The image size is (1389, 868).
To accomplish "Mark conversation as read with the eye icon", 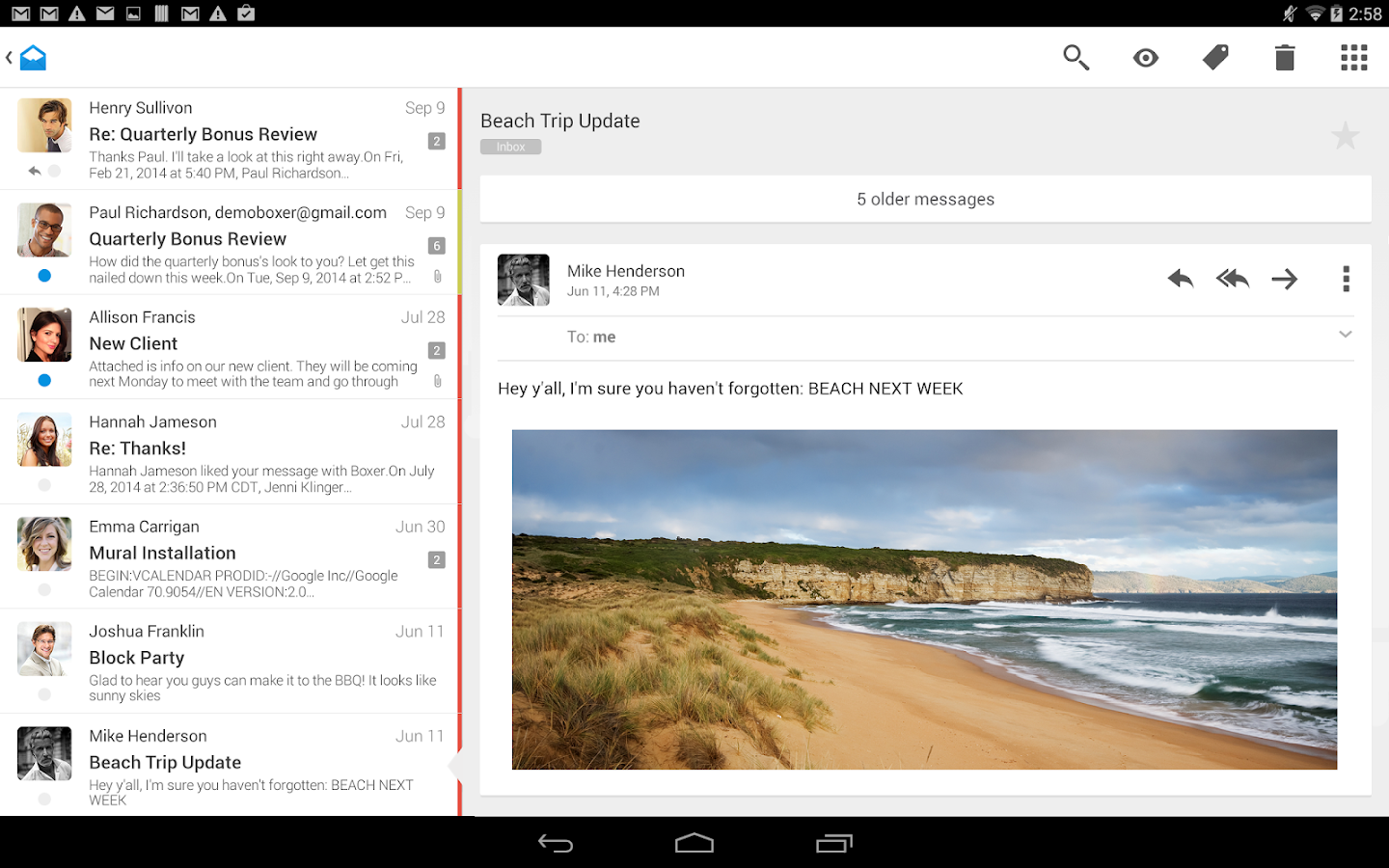I will pos(1145,58).
